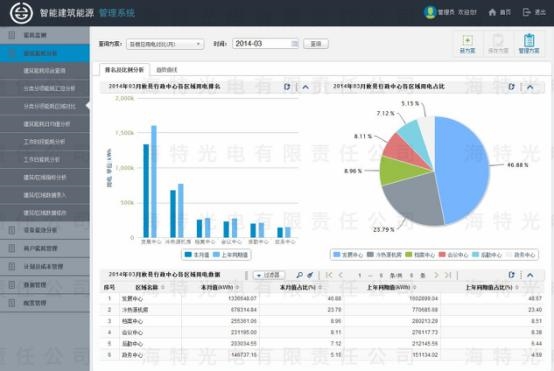This screenshot has height=371, width=554.
Task: Open the query scheme dropdown
Action: pyautogui.click(x=165, y=44)
